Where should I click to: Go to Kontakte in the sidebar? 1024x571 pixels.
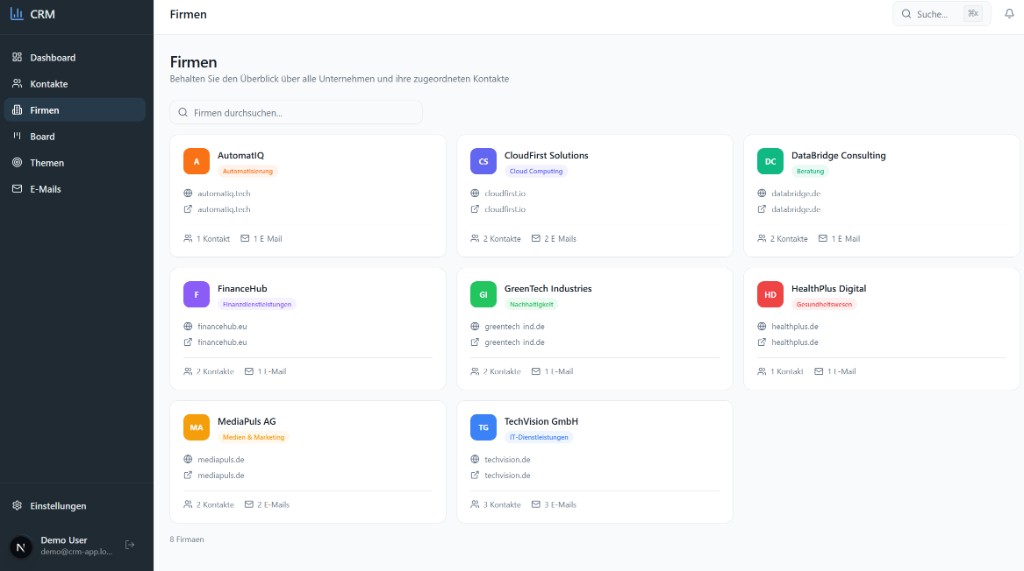point(49,84)
